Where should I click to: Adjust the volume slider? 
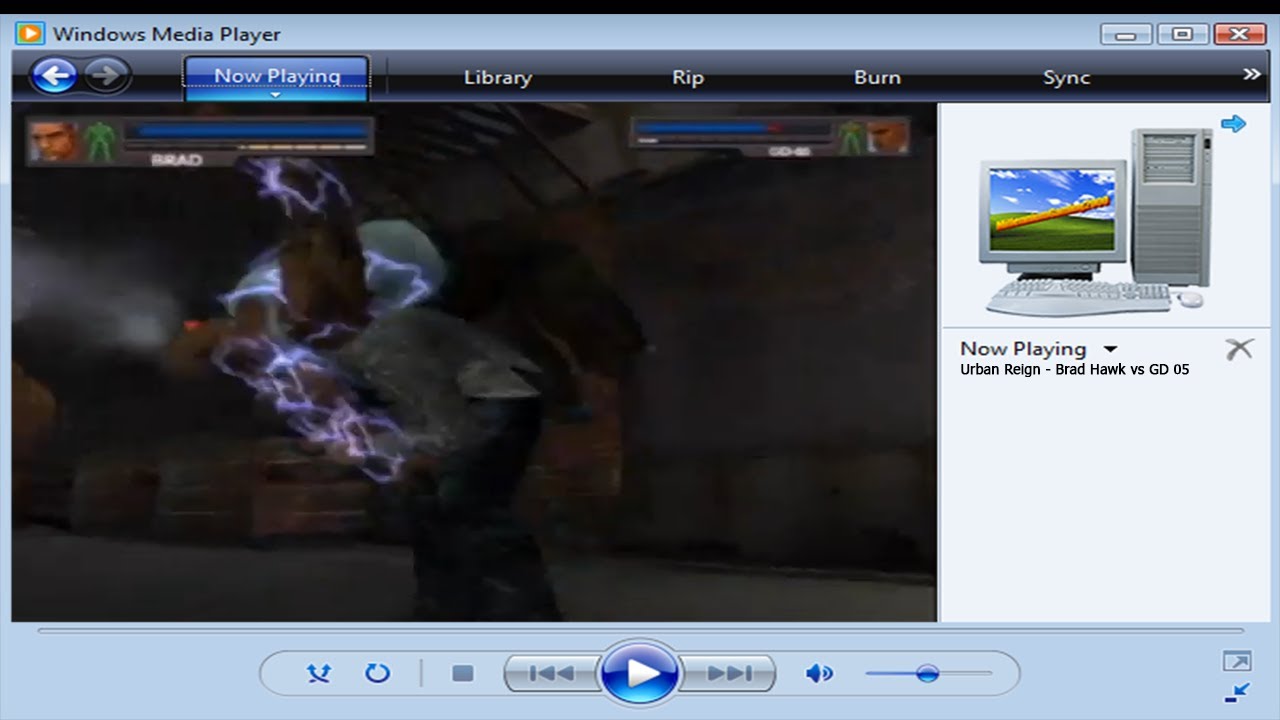coord(928,673)
